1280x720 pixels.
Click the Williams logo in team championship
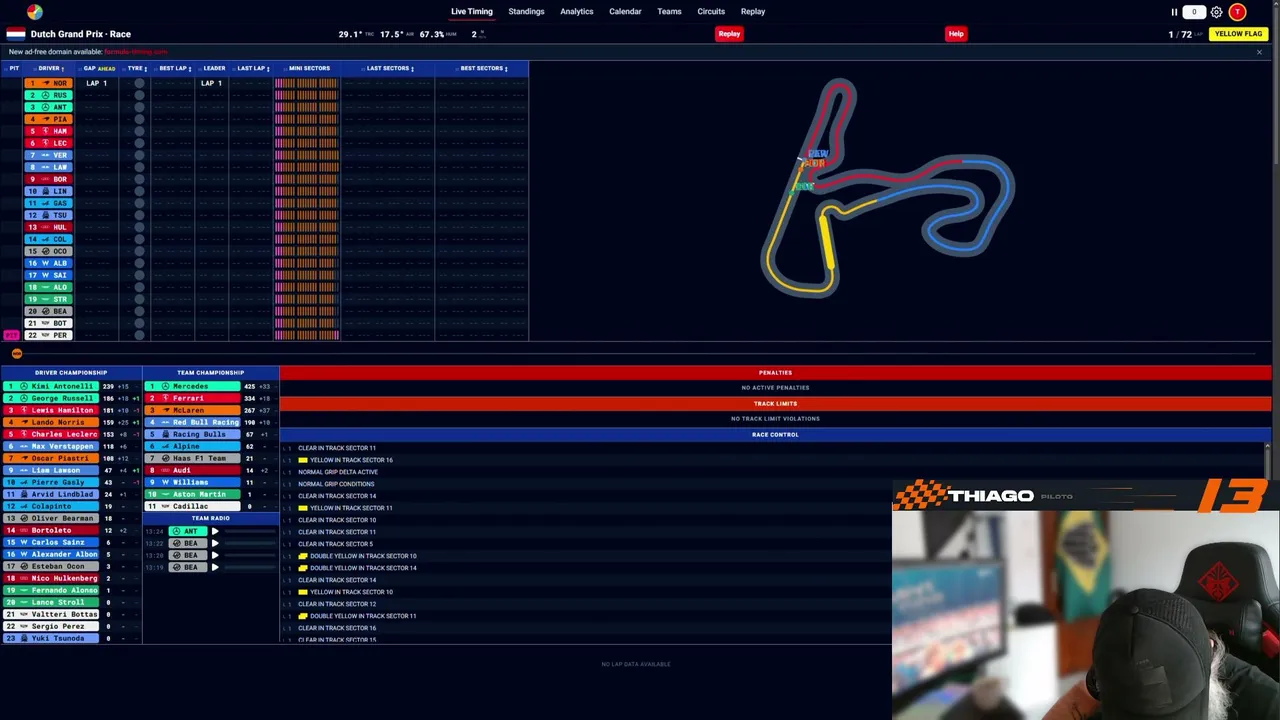pyautogui.click(x=166, y=482)
